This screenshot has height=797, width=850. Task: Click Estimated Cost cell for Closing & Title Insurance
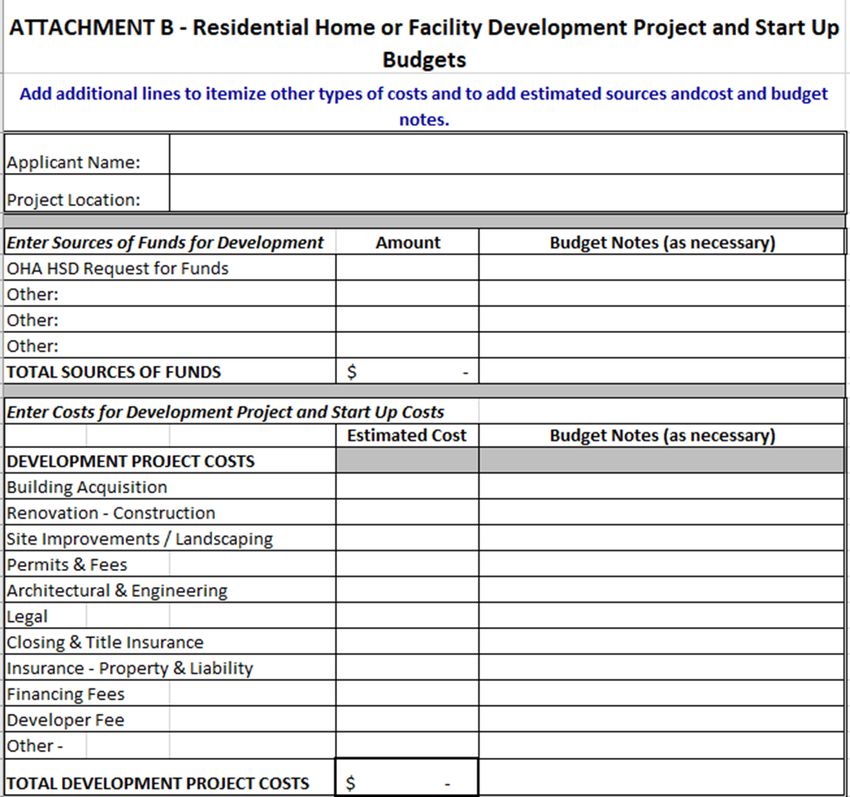coord(407,641)
